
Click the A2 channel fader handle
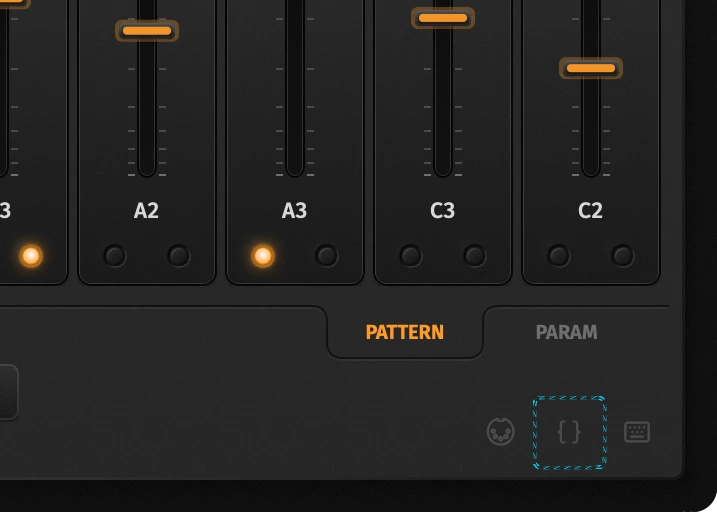(147, 31)
